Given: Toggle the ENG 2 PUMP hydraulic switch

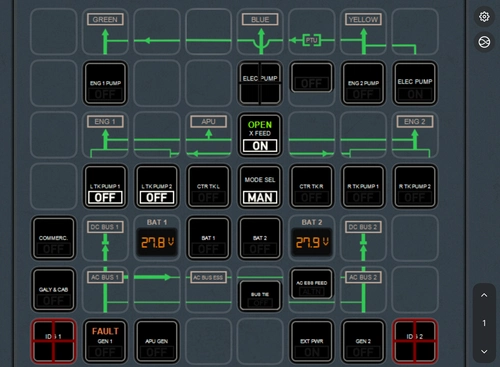Looking at the screenshot, I should 363,83.
